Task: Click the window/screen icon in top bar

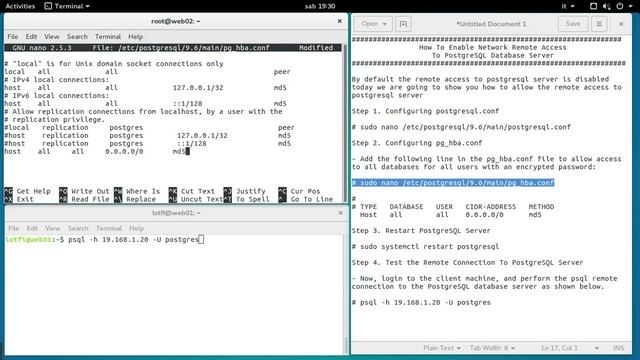Action: pos(593,6)
